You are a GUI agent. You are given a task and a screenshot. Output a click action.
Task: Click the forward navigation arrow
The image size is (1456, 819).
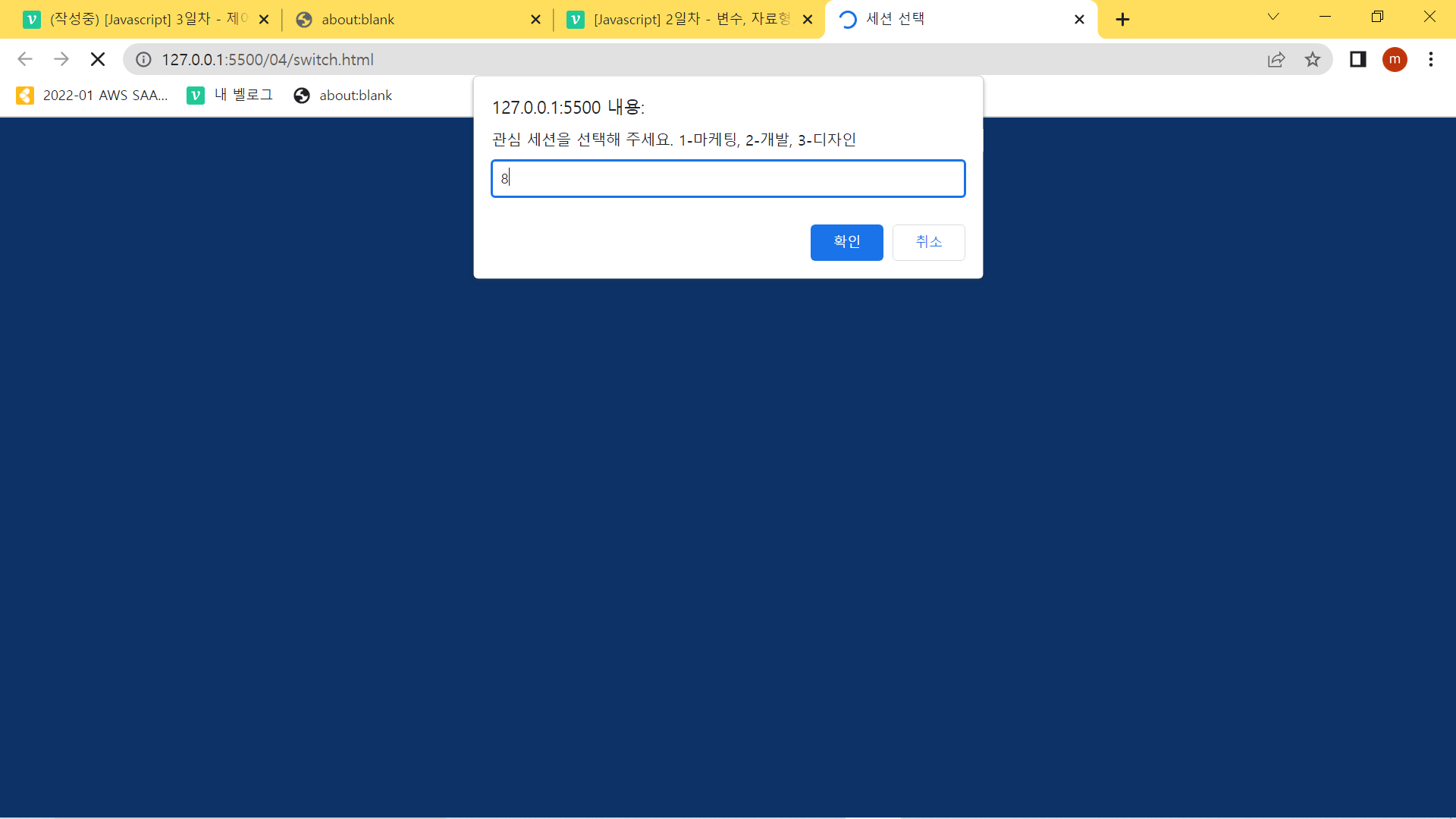point(61,59)
